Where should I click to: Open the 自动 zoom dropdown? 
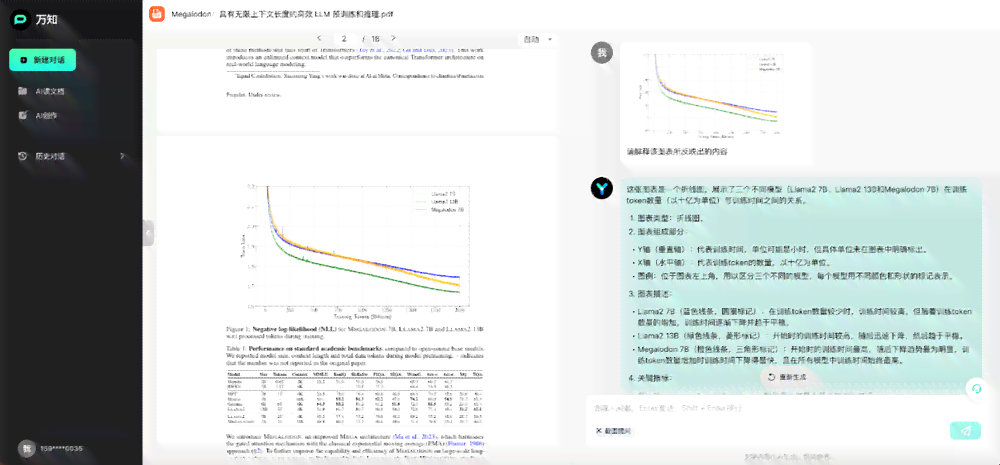[538, 40]
